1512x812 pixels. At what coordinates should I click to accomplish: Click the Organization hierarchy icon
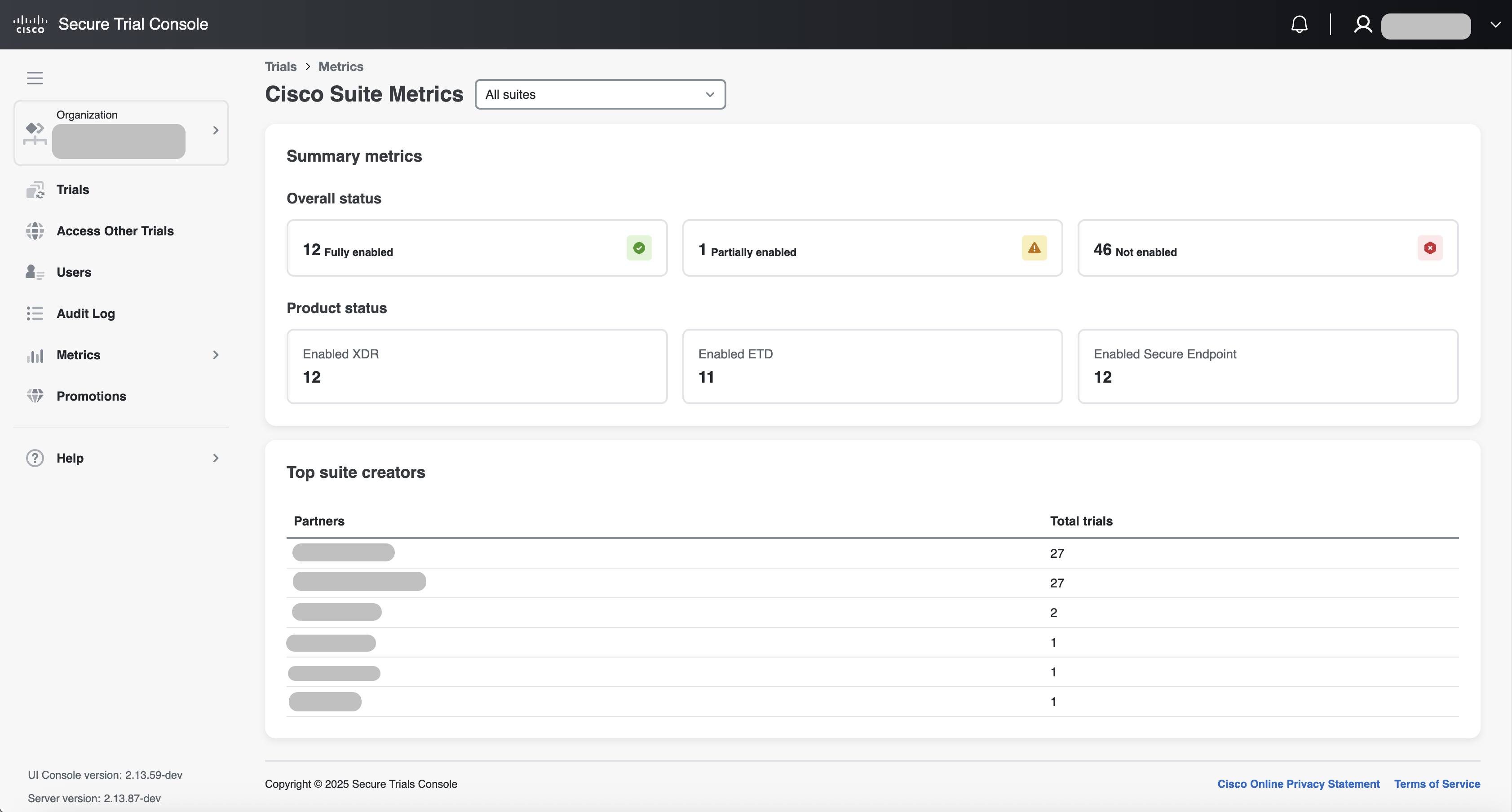click(35, 133)
